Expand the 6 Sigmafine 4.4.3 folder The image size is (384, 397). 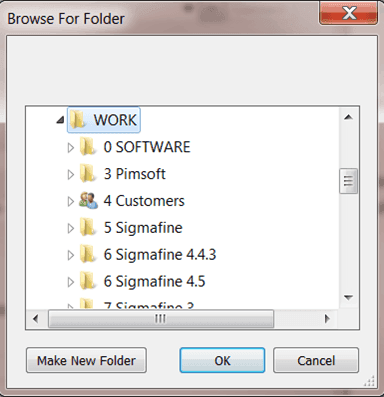click(70, 255)
